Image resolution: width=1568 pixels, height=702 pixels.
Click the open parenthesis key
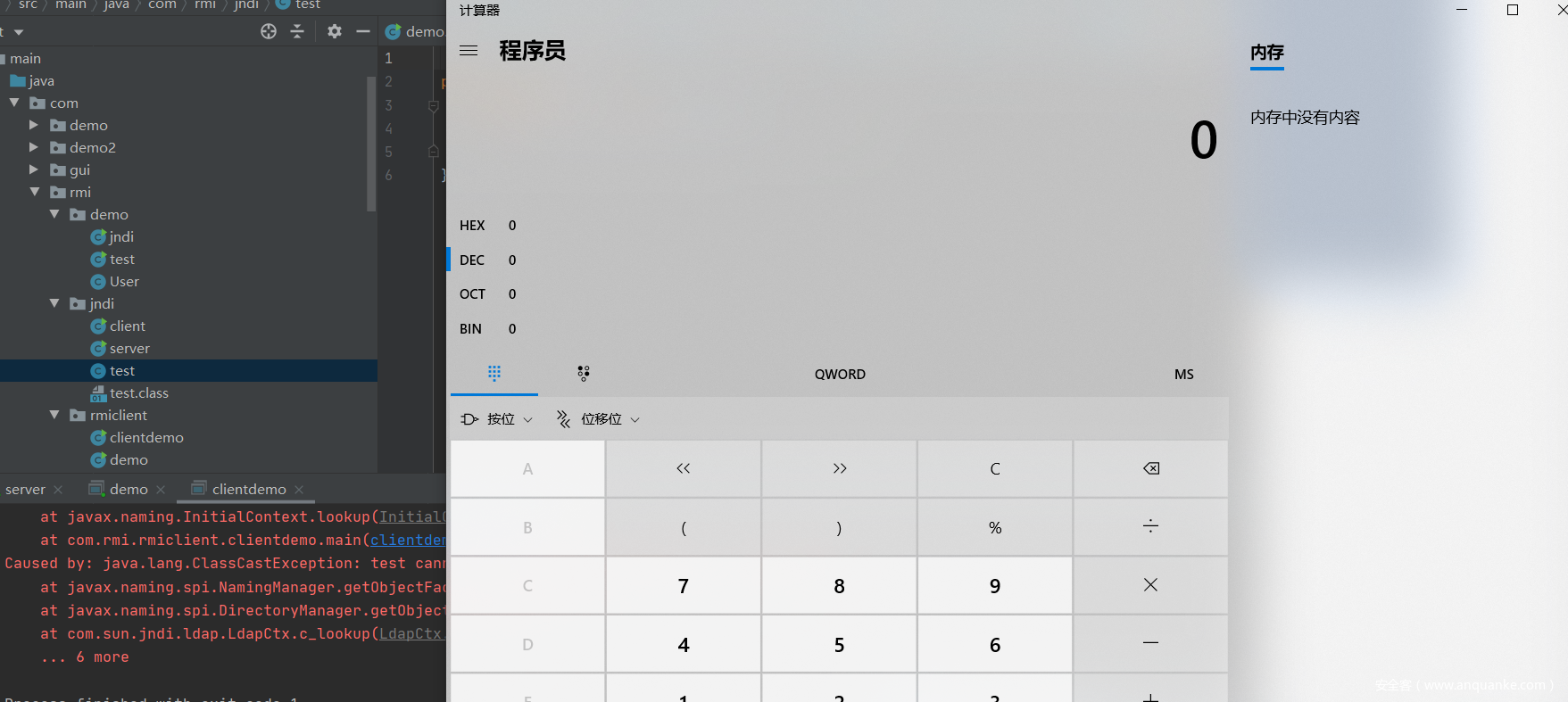tap(684, 526)
